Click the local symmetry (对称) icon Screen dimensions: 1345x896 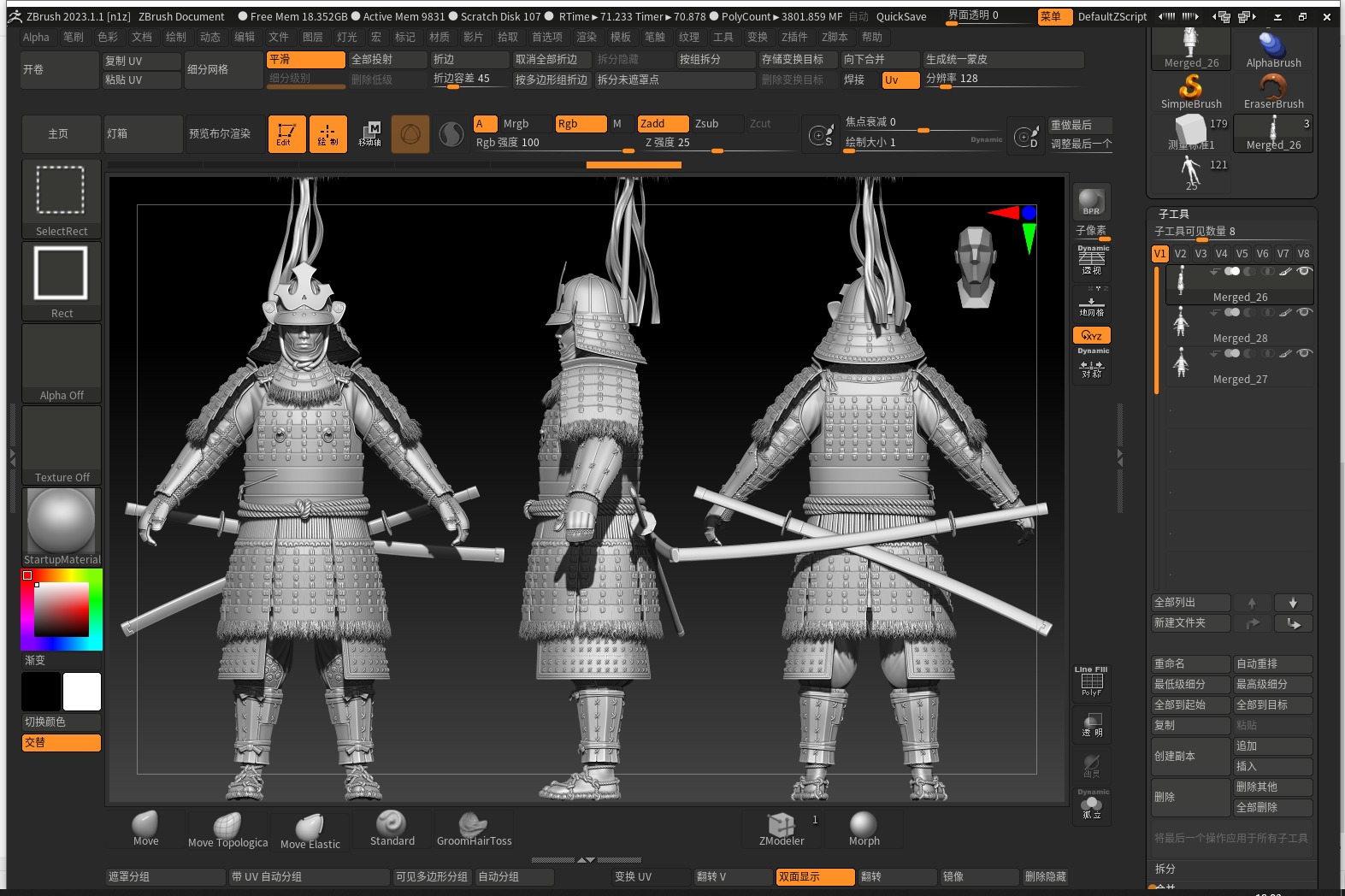(x=1092, y=368)
